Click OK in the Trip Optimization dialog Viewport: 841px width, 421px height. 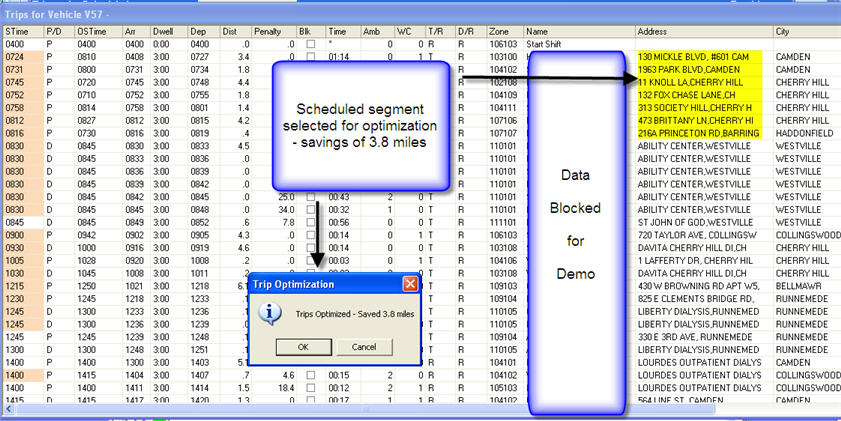[304, 347]
